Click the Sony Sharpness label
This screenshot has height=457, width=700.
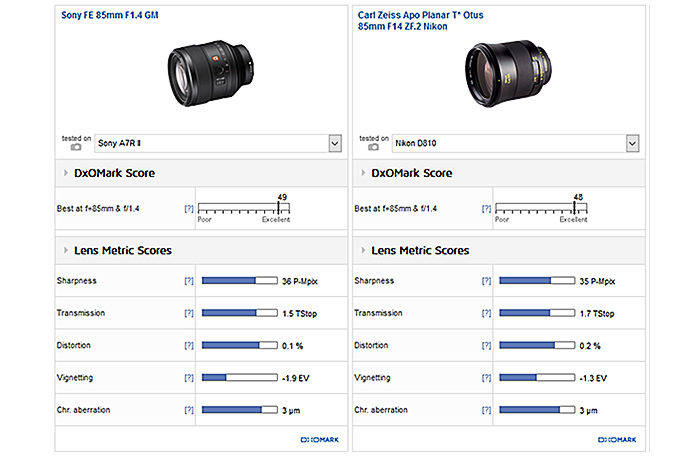point(77,281)
